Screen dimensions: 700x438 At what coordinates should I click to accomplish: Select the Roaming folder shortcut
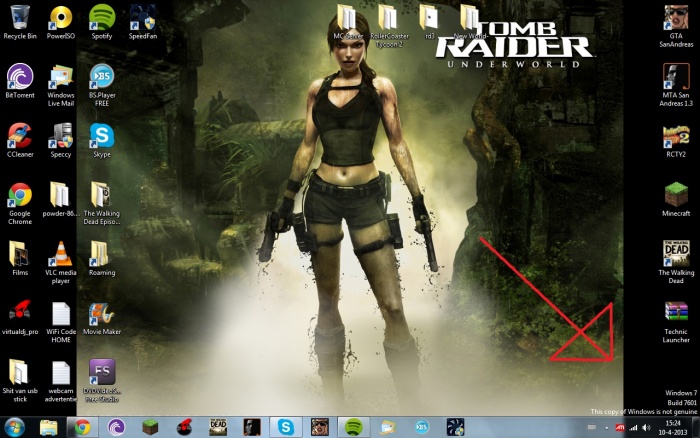[102, 259]
